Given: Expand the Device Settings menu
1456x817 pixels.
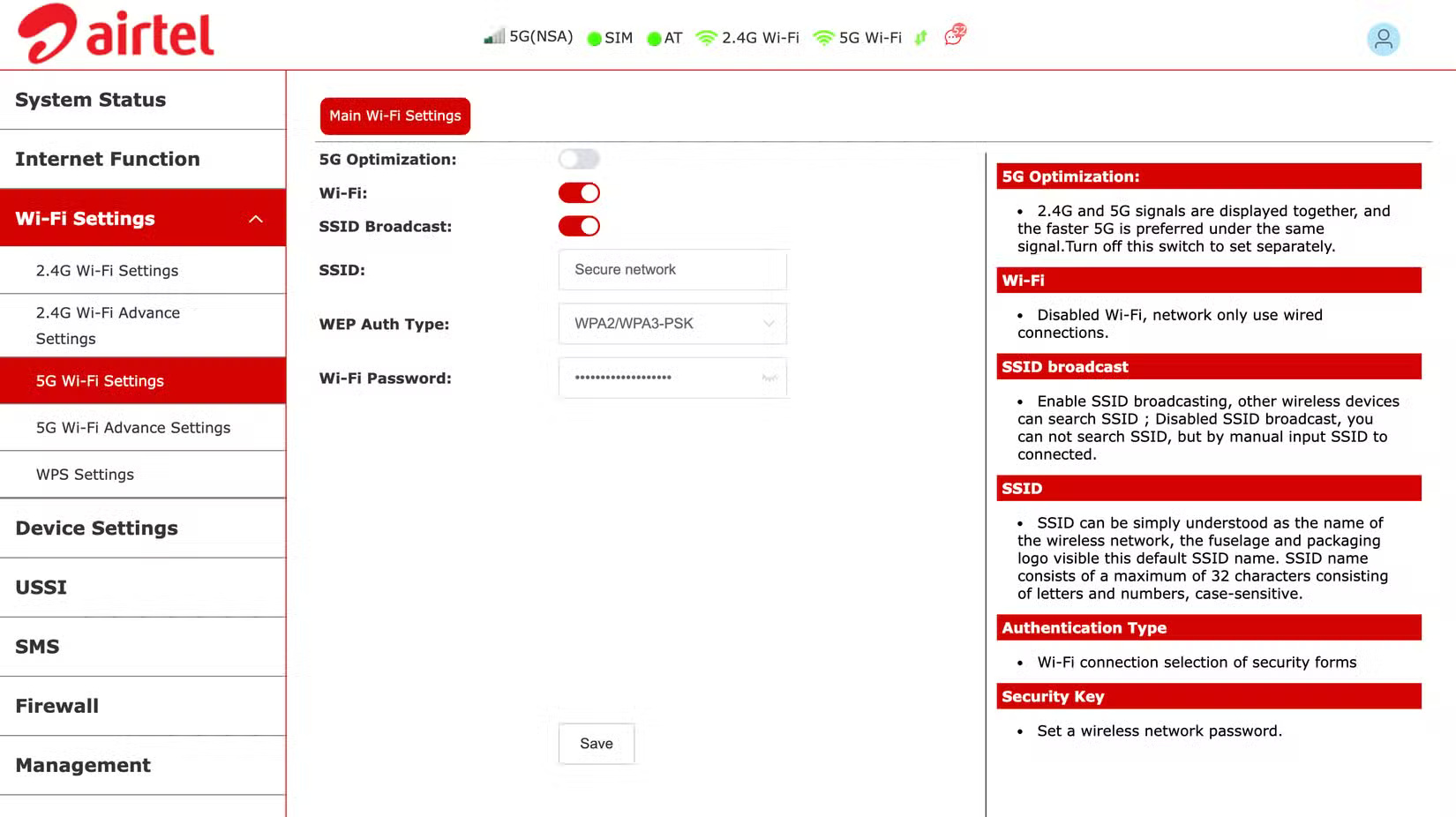Looking at the screenshot, I should [96, 528].
